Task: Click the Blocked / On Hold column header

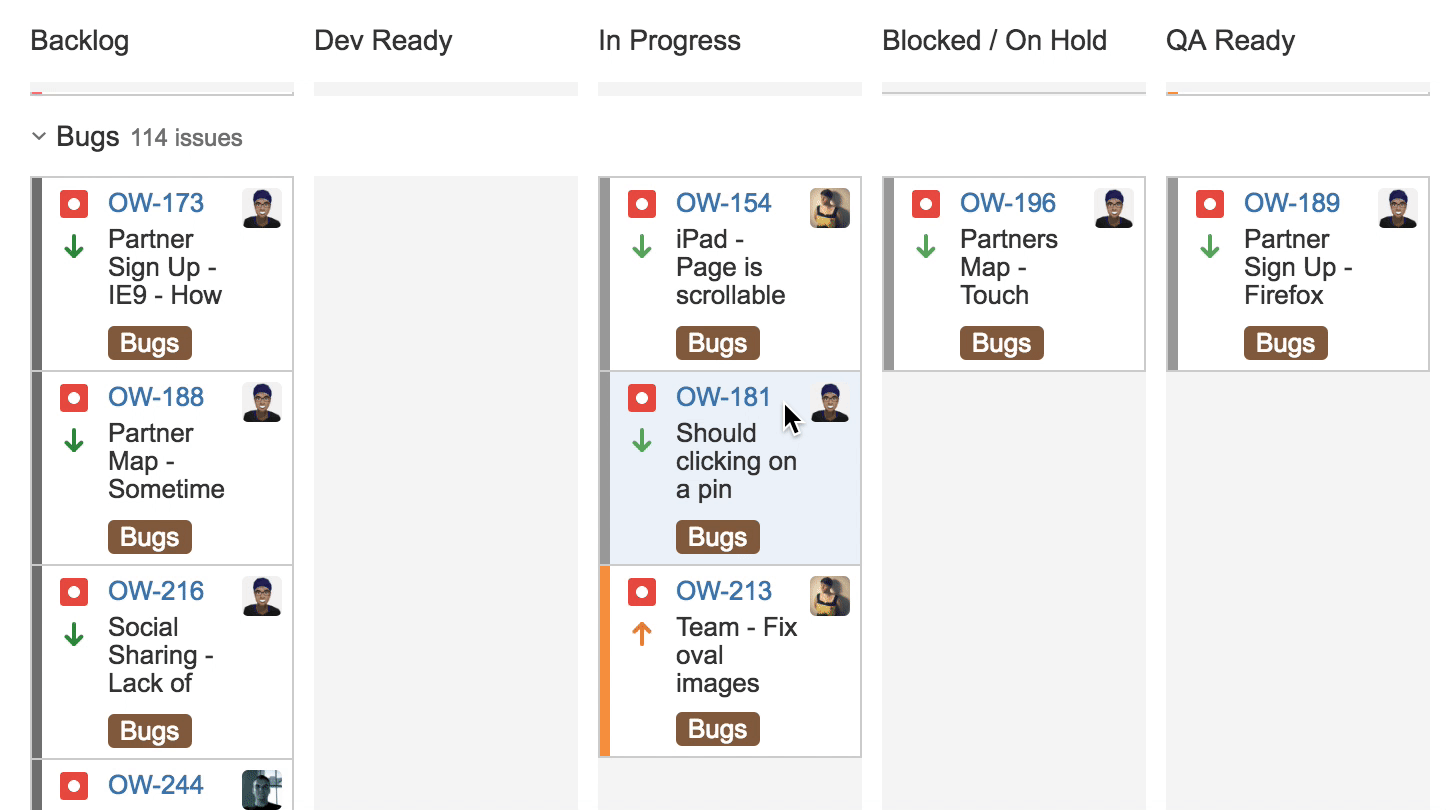Action: coord(994,41)
